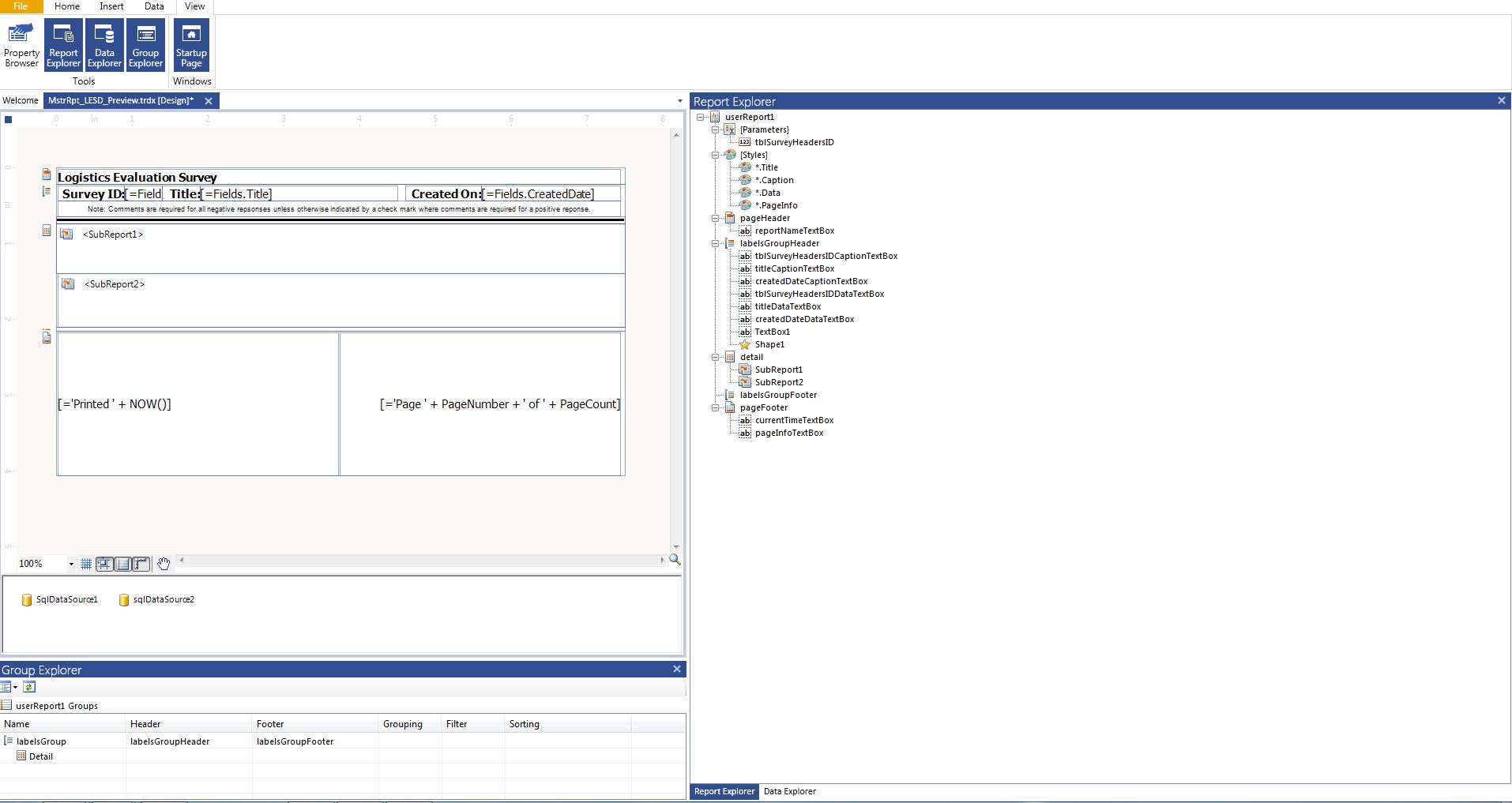
Task: Sort groups by the Name column header
Action: 63,724
